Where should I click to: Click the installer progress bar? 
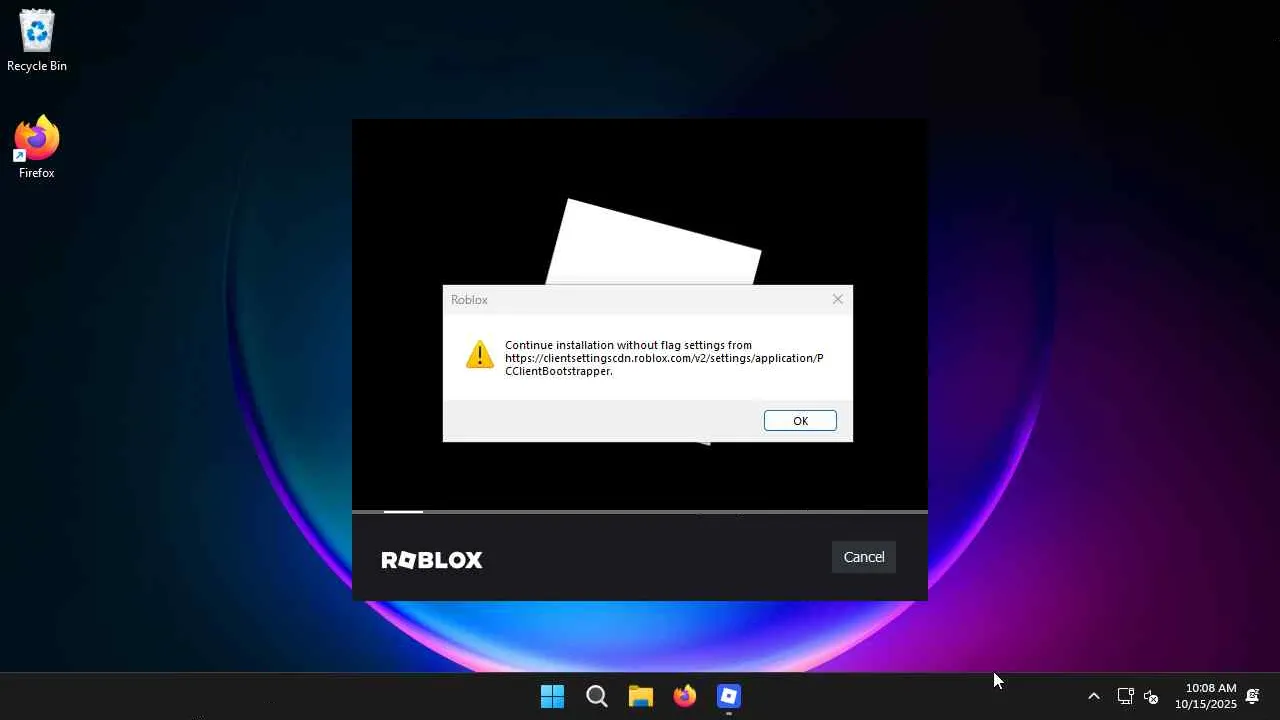pyautogui.click(x=640, y=512)
